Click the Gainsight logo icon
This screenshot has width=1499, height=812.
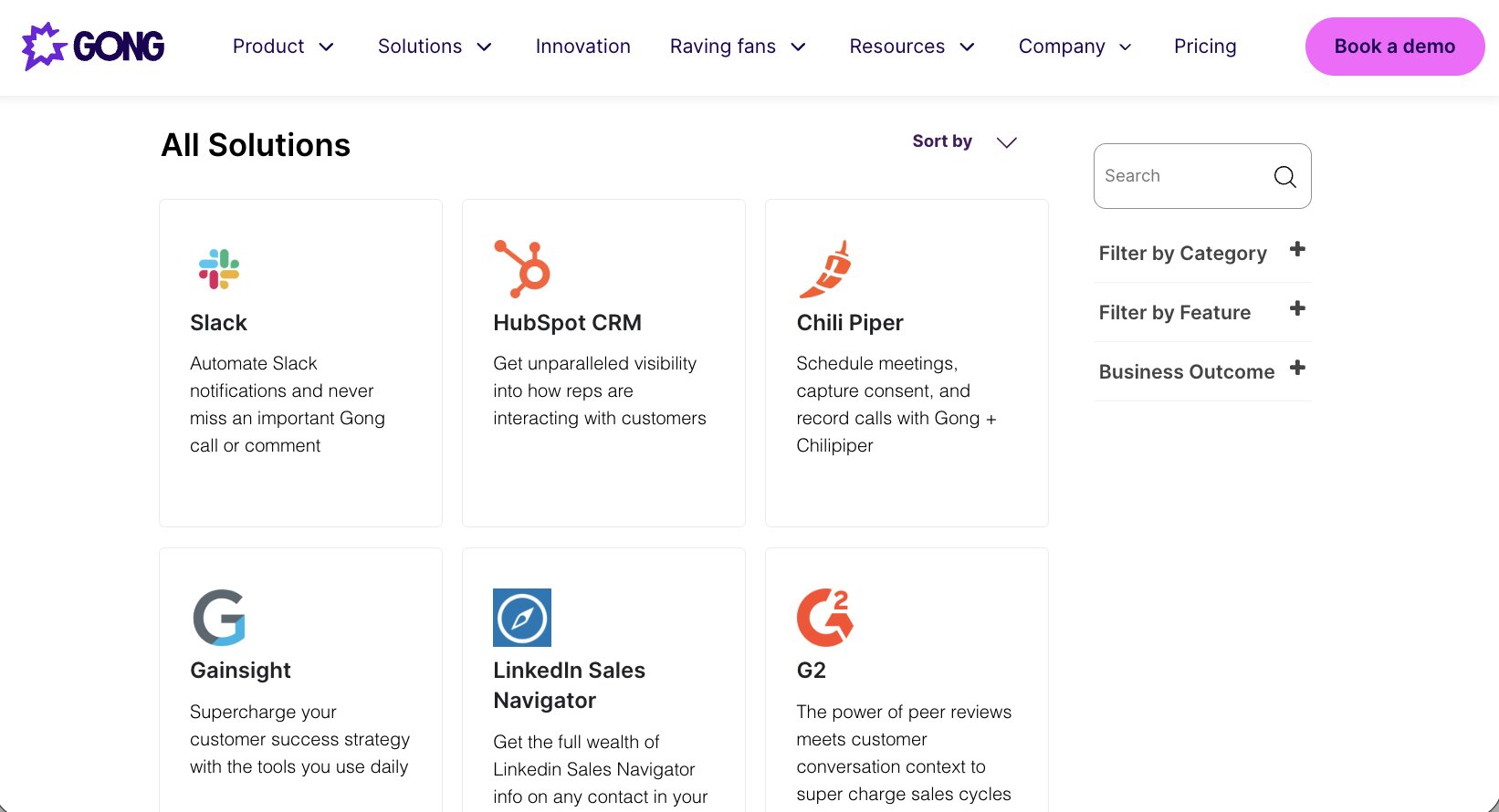[219, 618]
